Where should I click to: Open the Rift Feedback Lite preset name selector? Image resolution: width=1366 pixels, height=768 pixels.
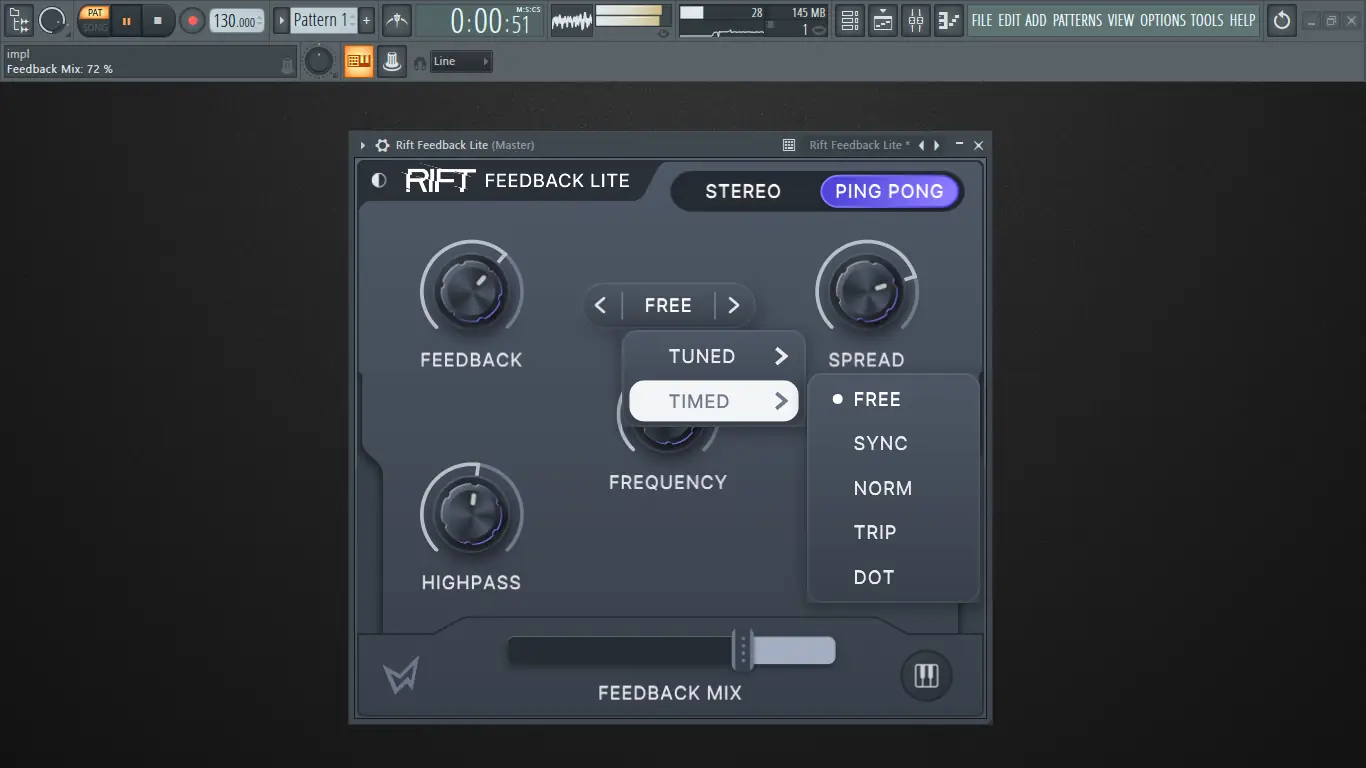860,145
